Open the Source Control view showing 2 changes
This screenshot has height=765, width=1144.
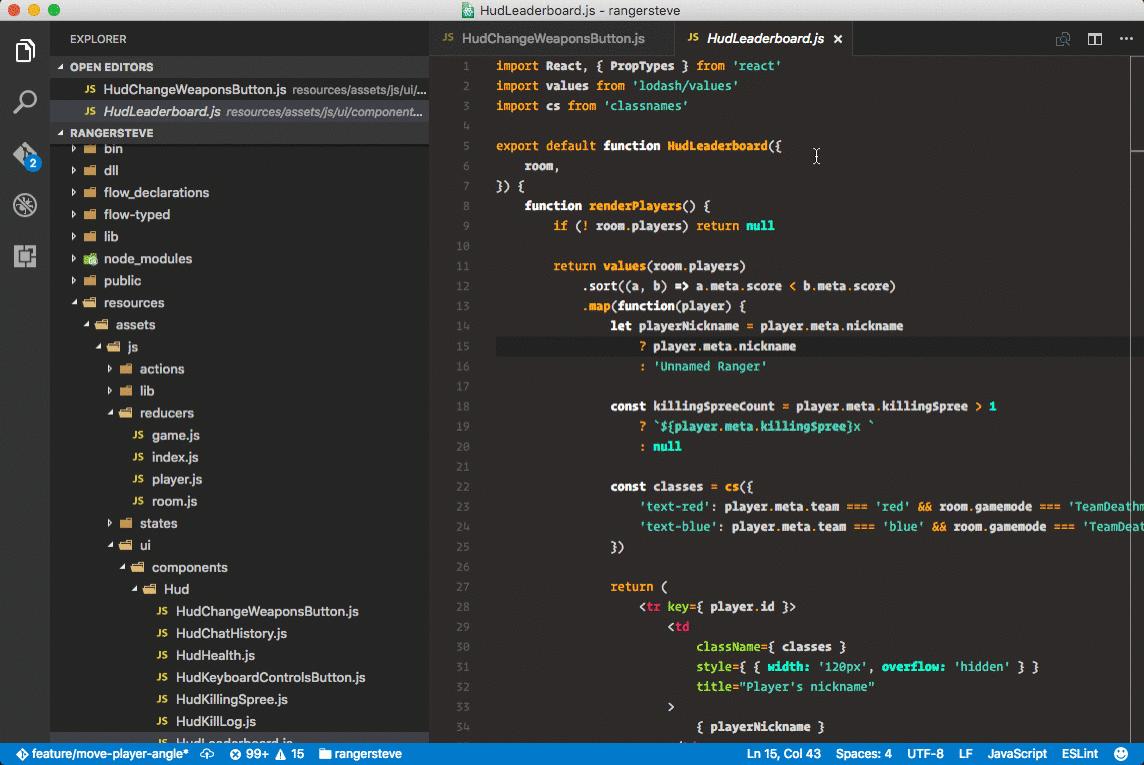tap(25, 153)
